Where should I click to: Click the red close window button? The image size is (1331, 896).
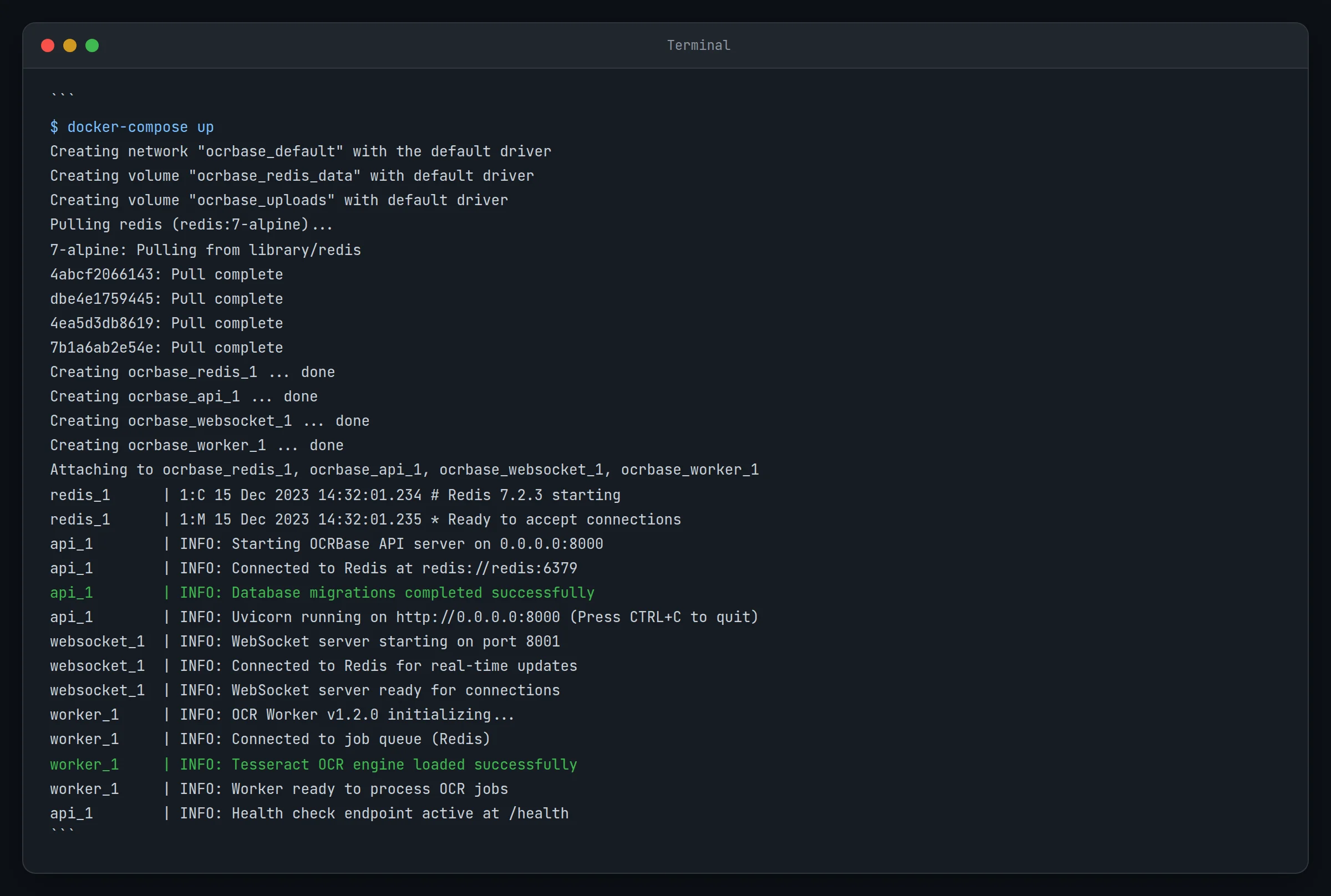point(48,45)
